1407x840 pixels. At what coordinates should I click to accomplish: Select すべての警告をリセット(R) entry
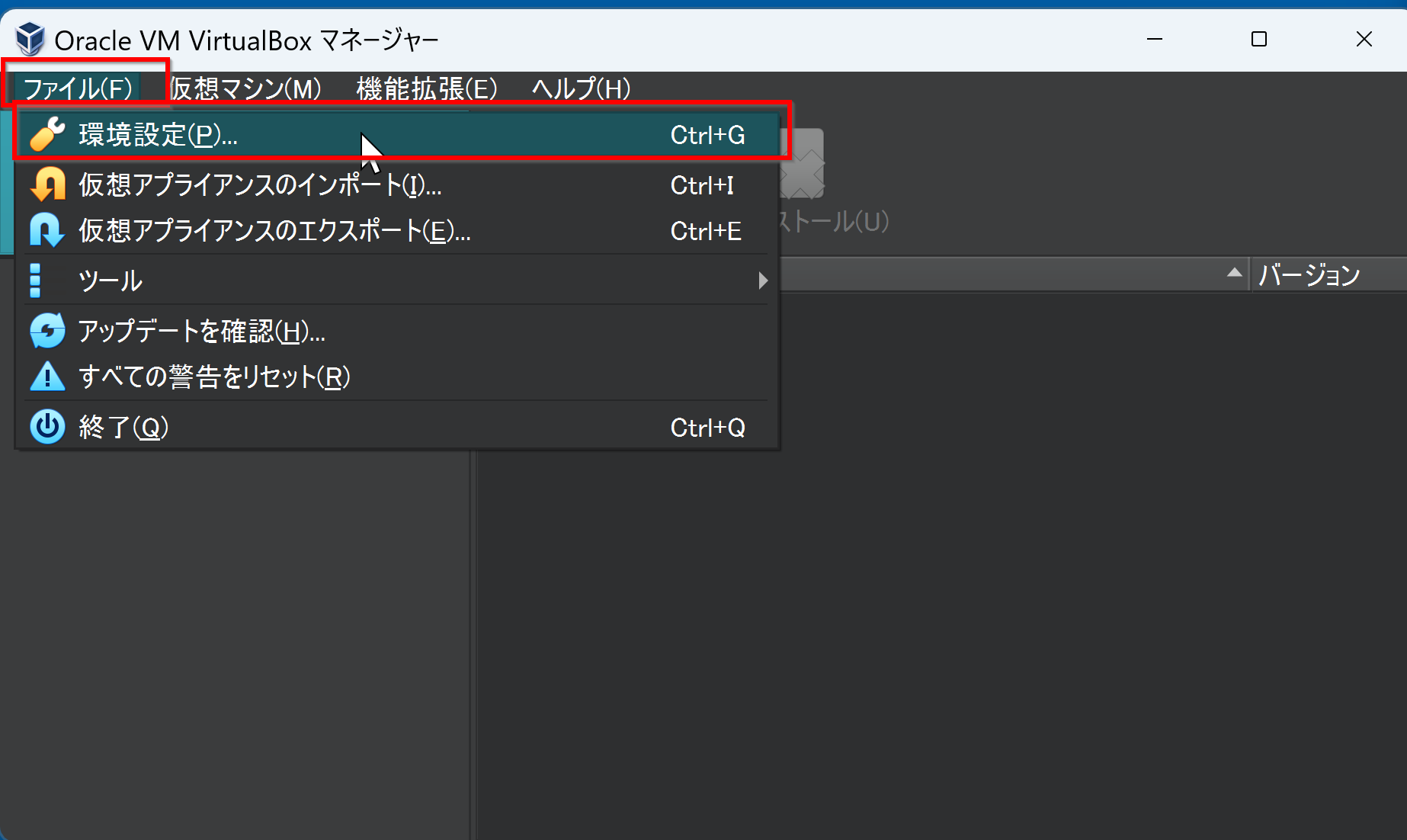[x=398, y=377]
